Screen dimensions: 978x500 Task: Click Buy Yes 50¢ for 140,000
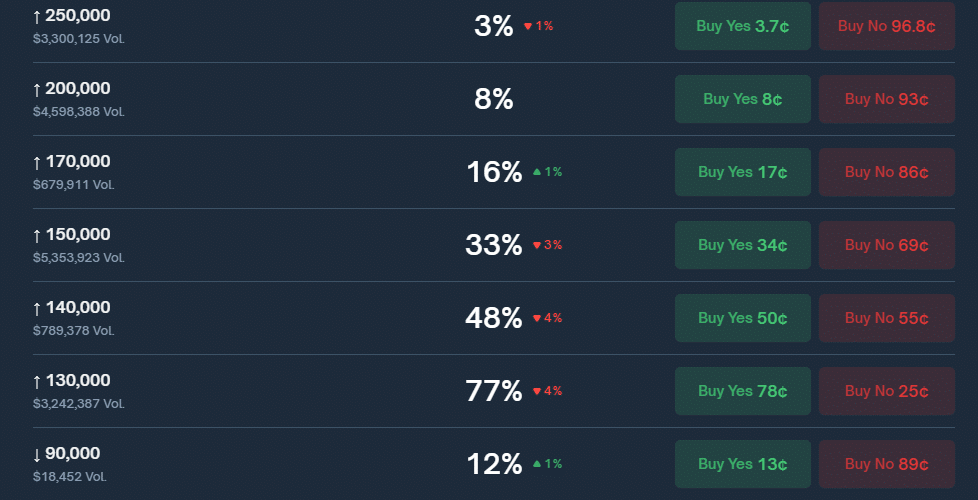742,318
